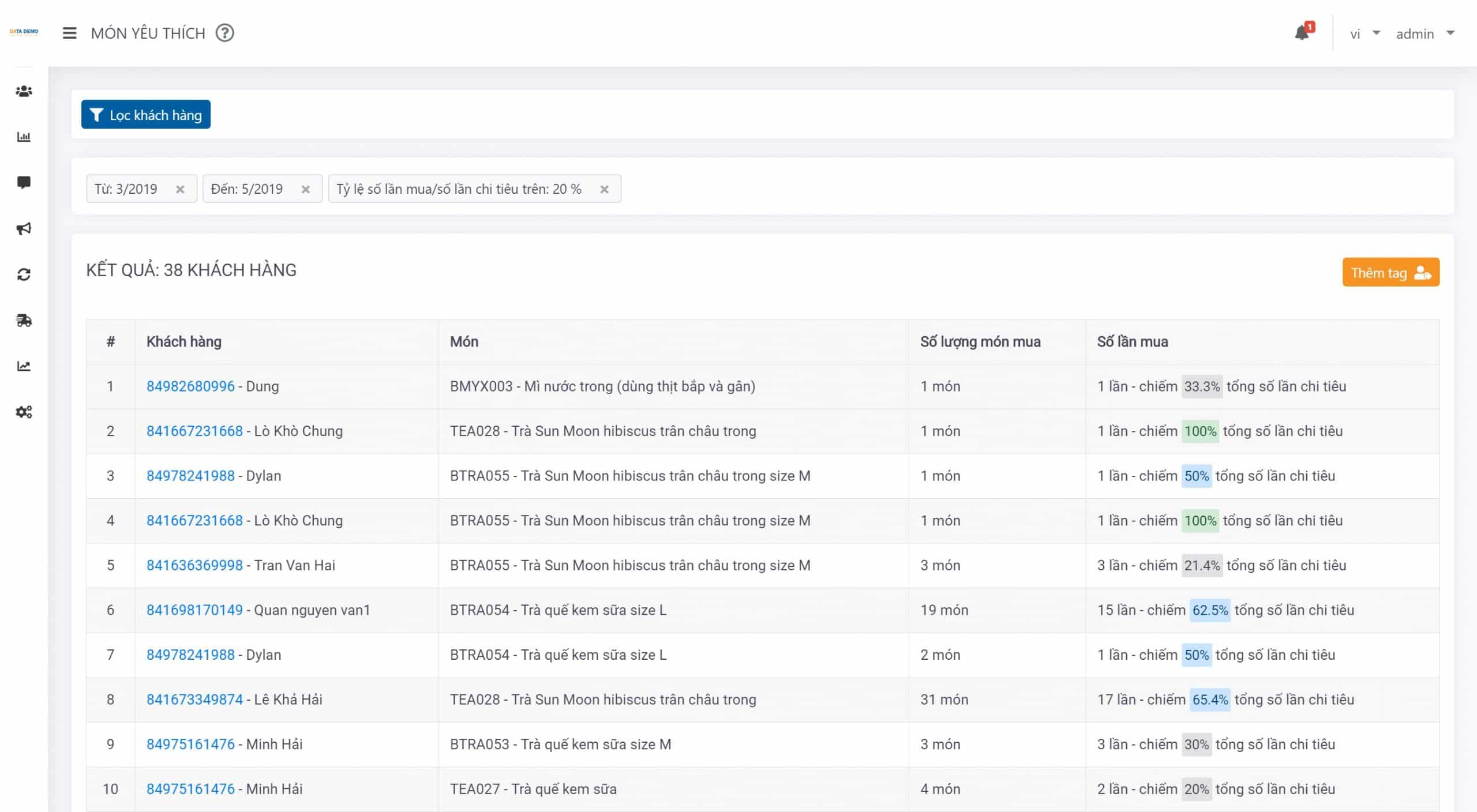
Task: Click the 'Lọc khách hàng' filter button
Action: tap(146, 115)
